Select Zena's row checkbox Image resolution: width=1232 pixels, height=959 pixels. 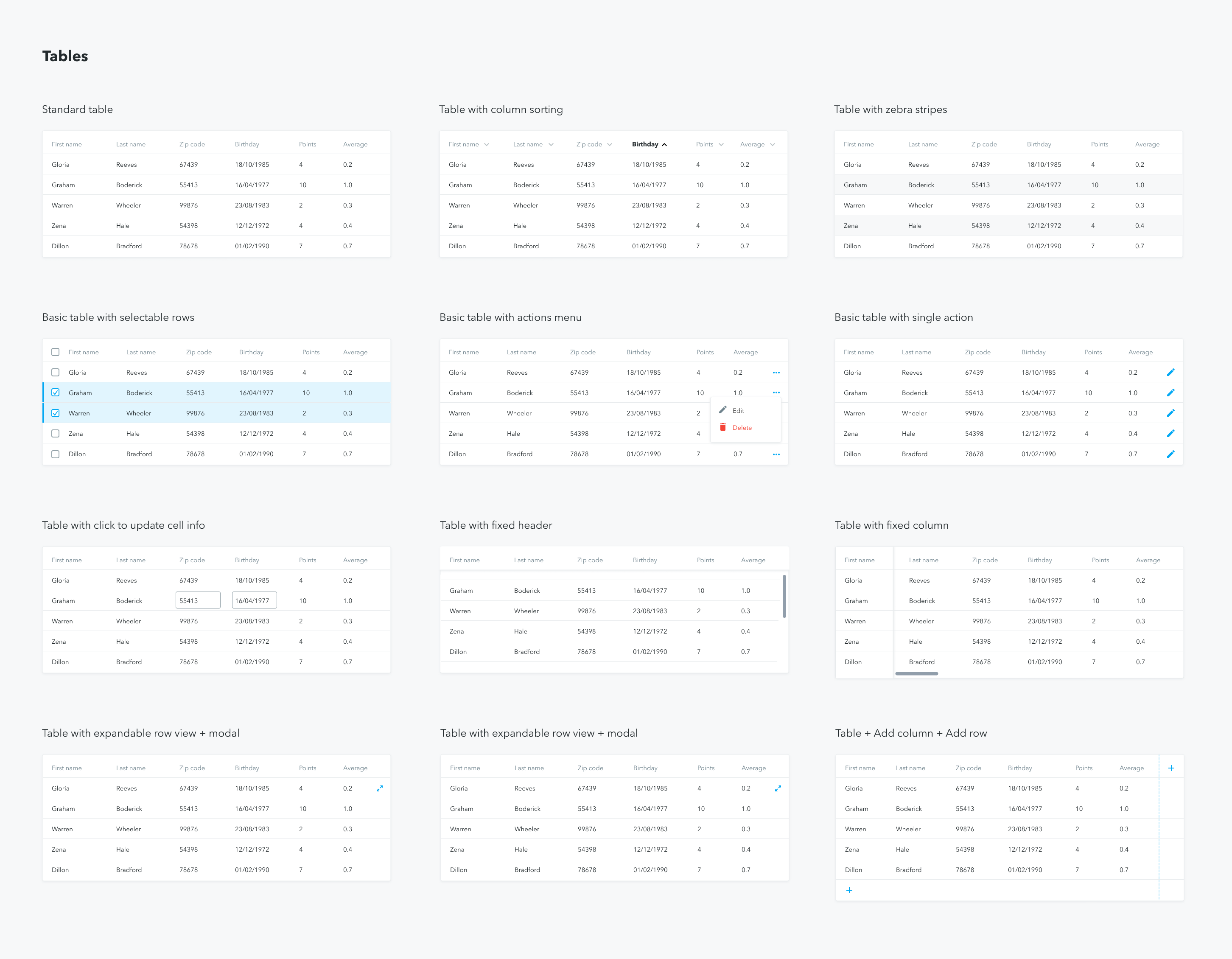55,433
